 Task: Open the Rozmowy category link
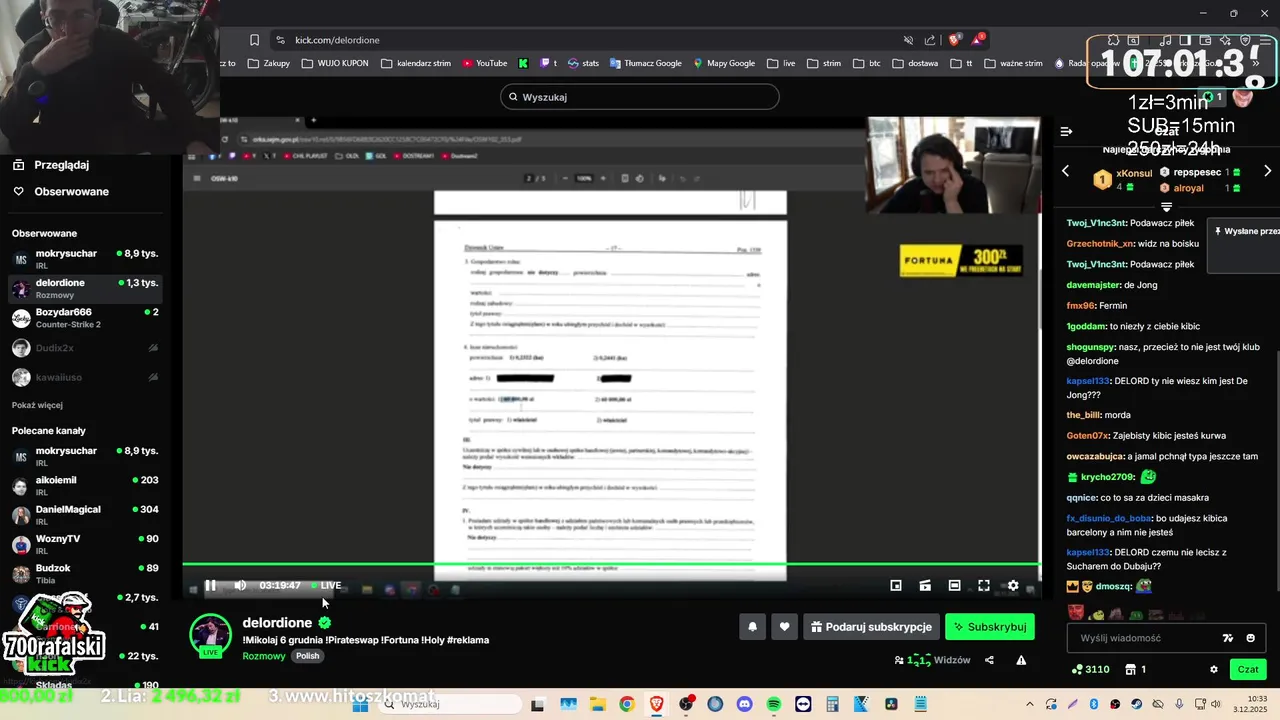point(264,656)
